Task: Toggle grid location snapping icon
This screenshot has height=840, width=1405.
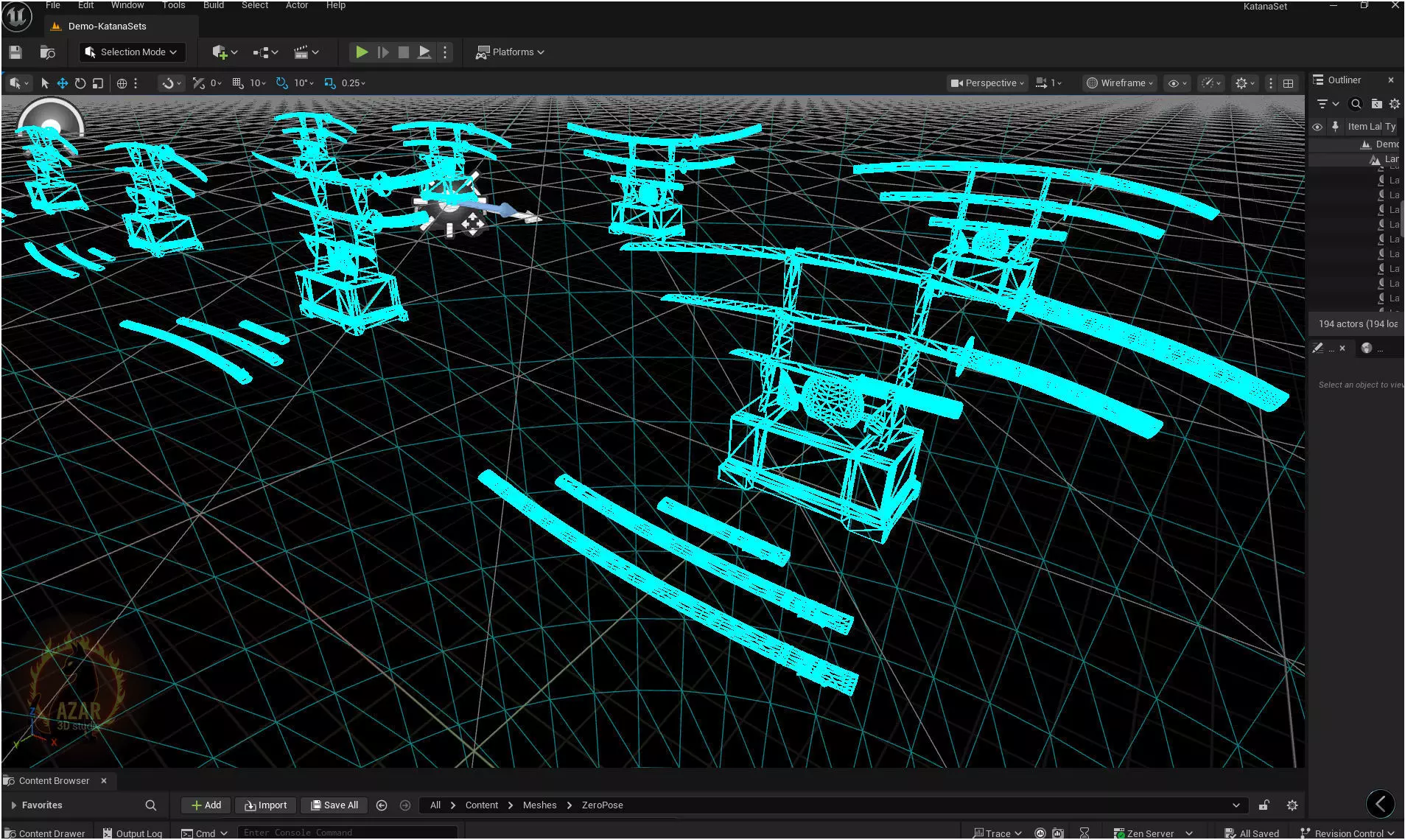Action: click(x=238, y=83)
